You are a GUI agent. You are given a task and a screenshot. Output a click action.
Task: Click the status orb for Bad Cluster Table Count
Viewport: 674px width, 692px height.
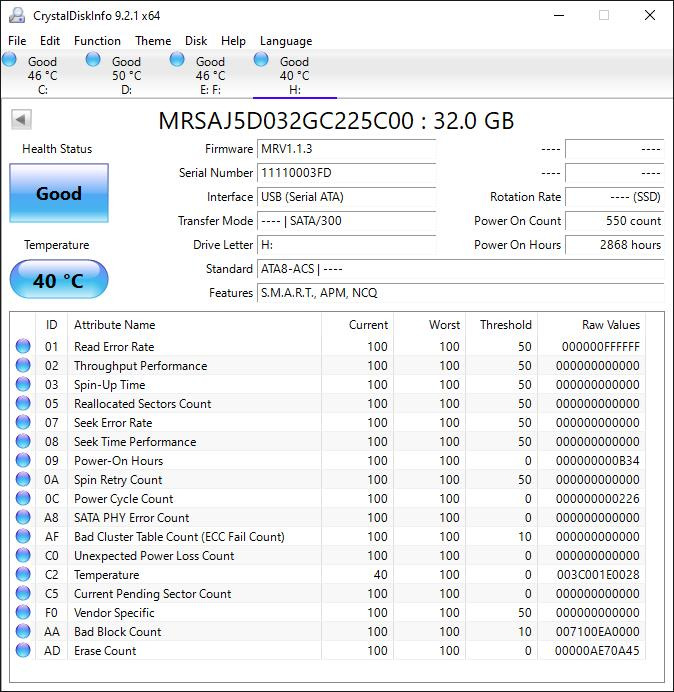(x=23, y=536)
